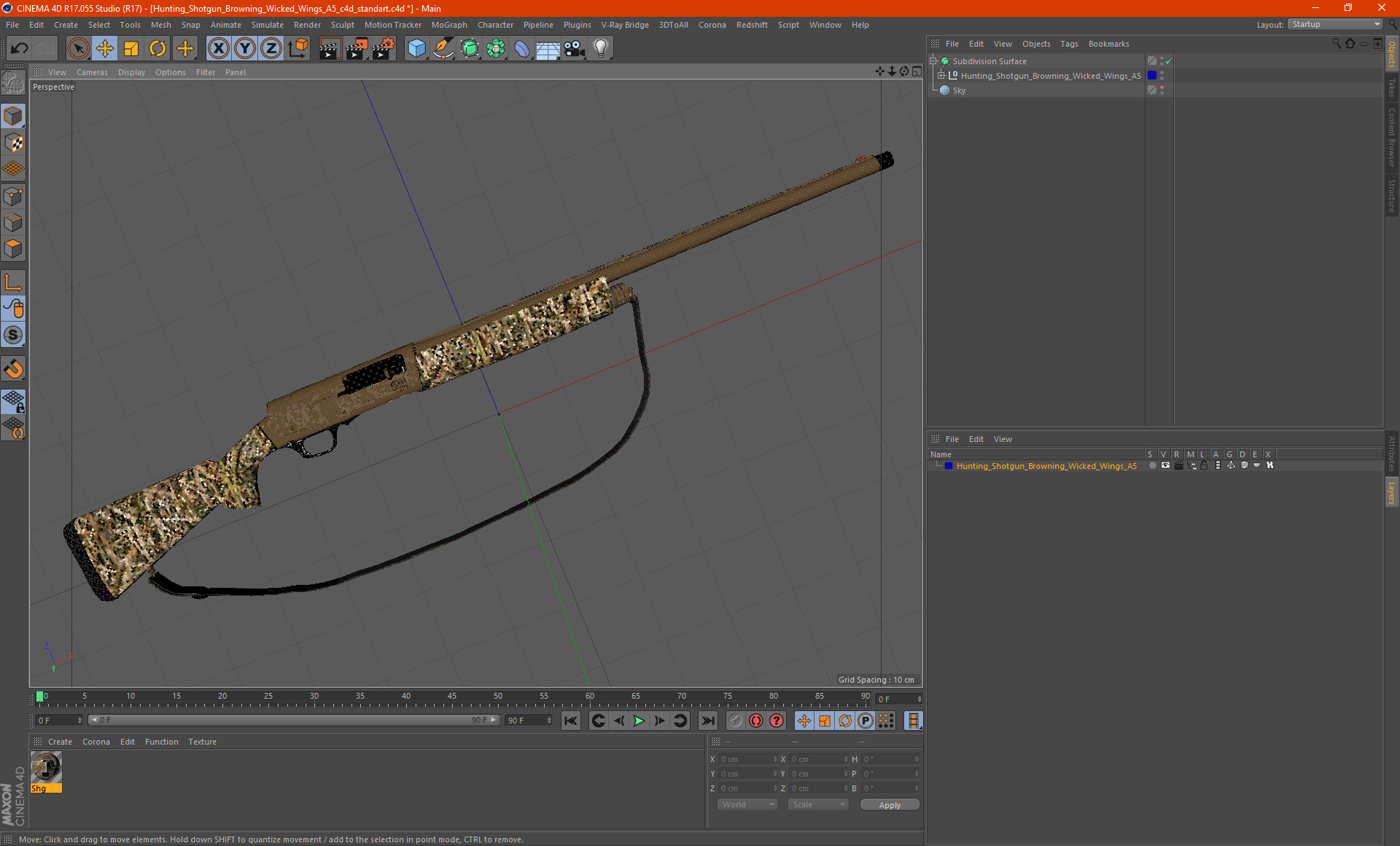The width and height of the screenshot is (1400, 846).
Task: Open the Simulate menu
Action: tap(268, 25)
